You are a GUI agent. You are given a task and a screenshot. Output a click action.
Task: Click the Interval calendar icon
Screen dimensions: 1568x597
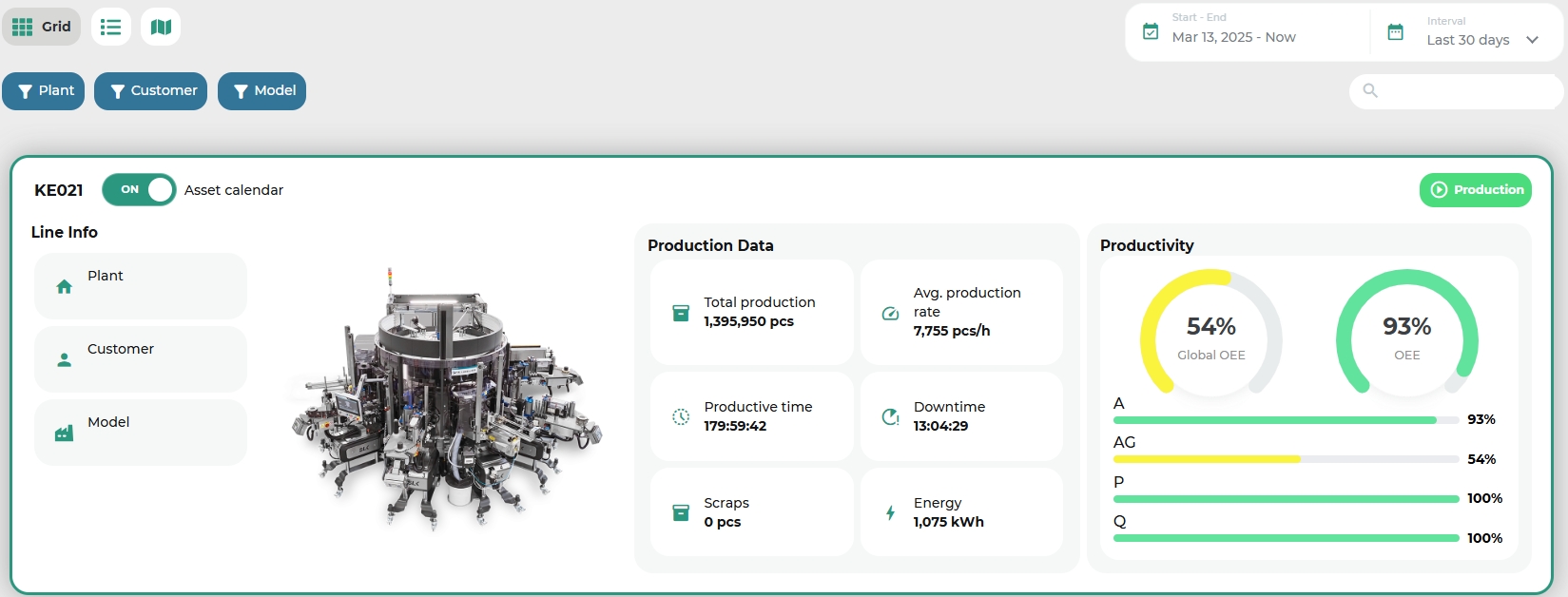pyautogui.click(x=1395, y=32)
